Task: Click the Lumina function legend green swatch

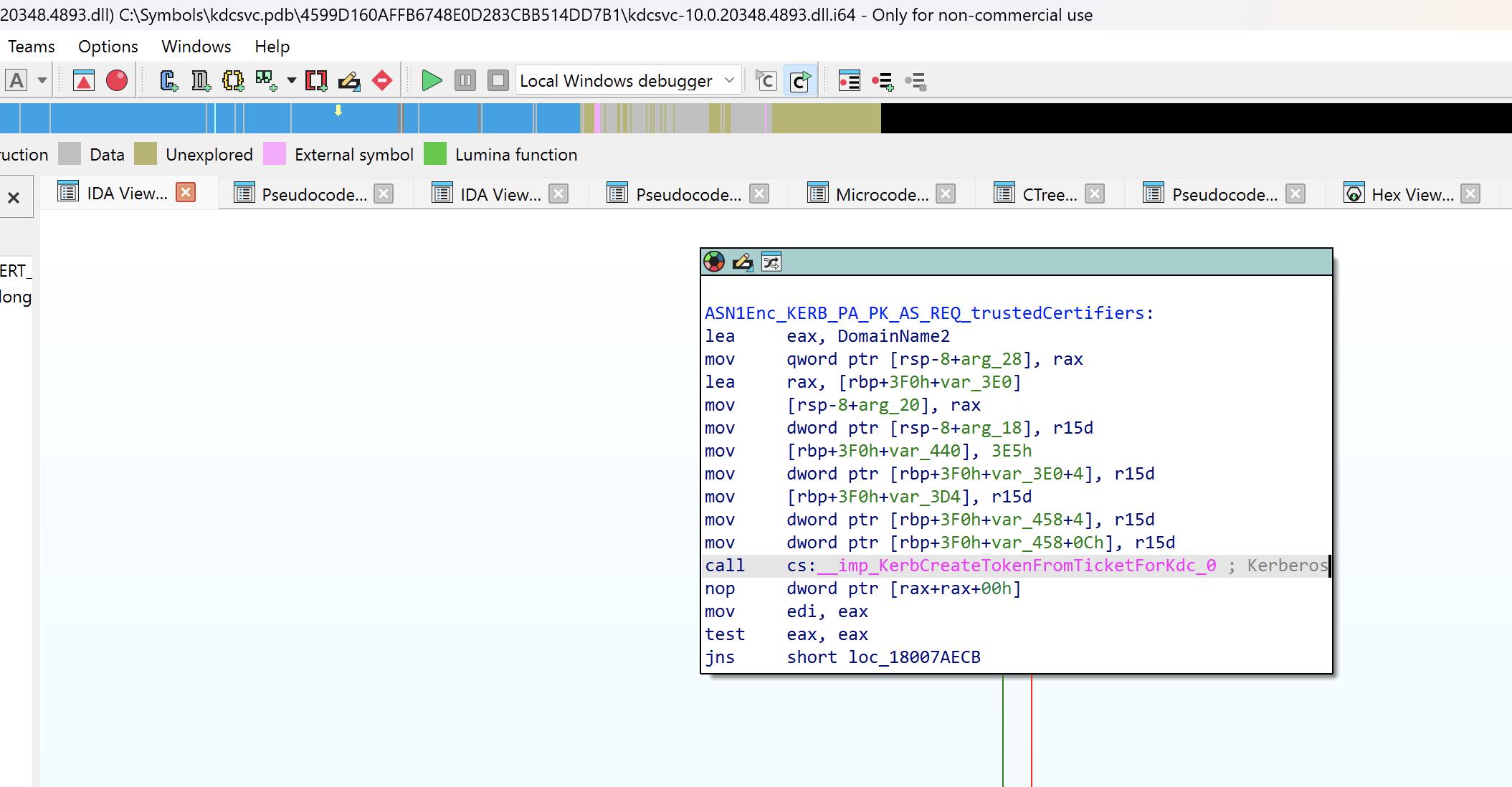Action: tap(435, 153)
